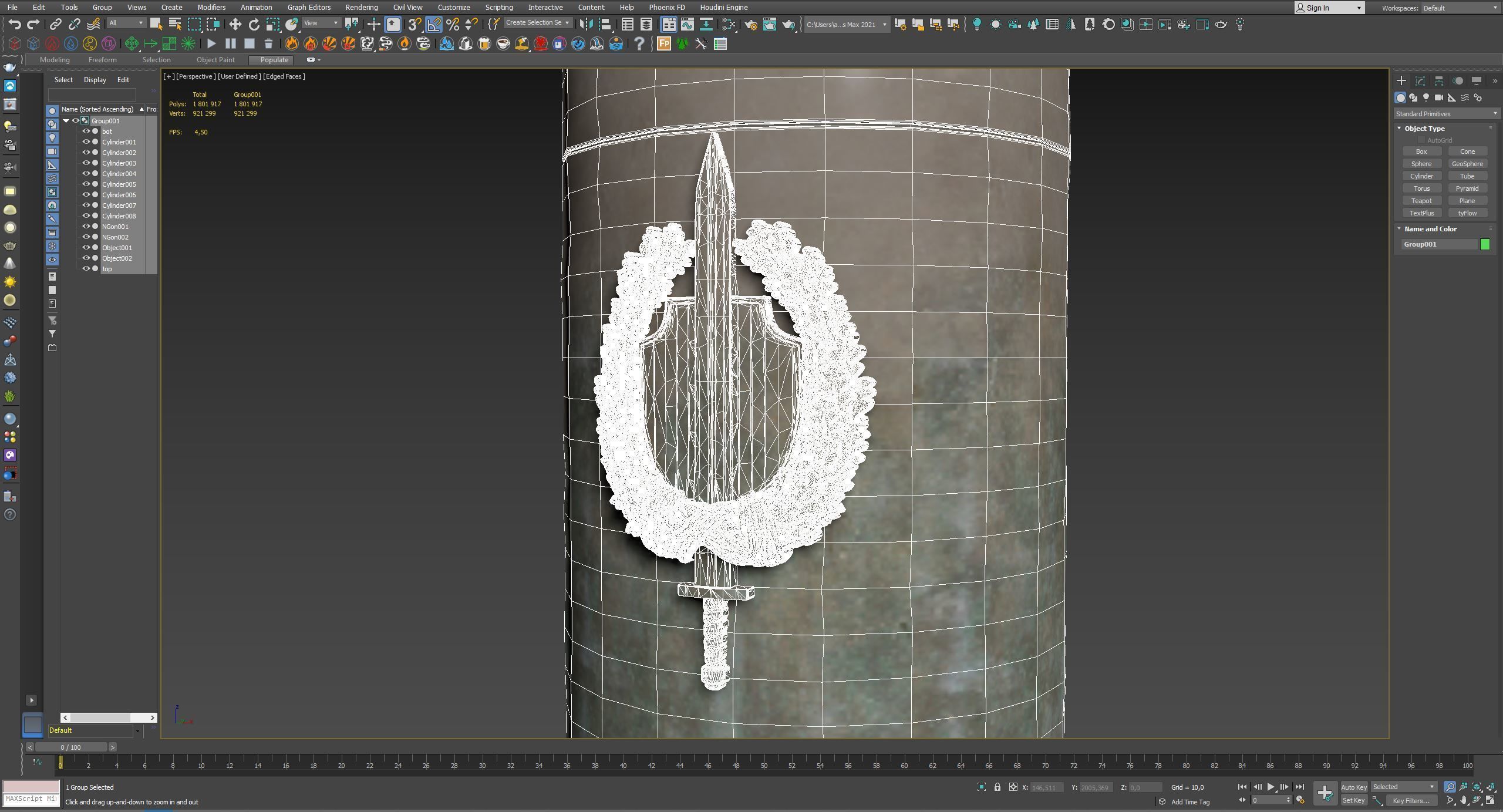Click frame 50 on the timeline
Screen dimensions: 1503x812
pyautogui.click(x=764, y=763)
